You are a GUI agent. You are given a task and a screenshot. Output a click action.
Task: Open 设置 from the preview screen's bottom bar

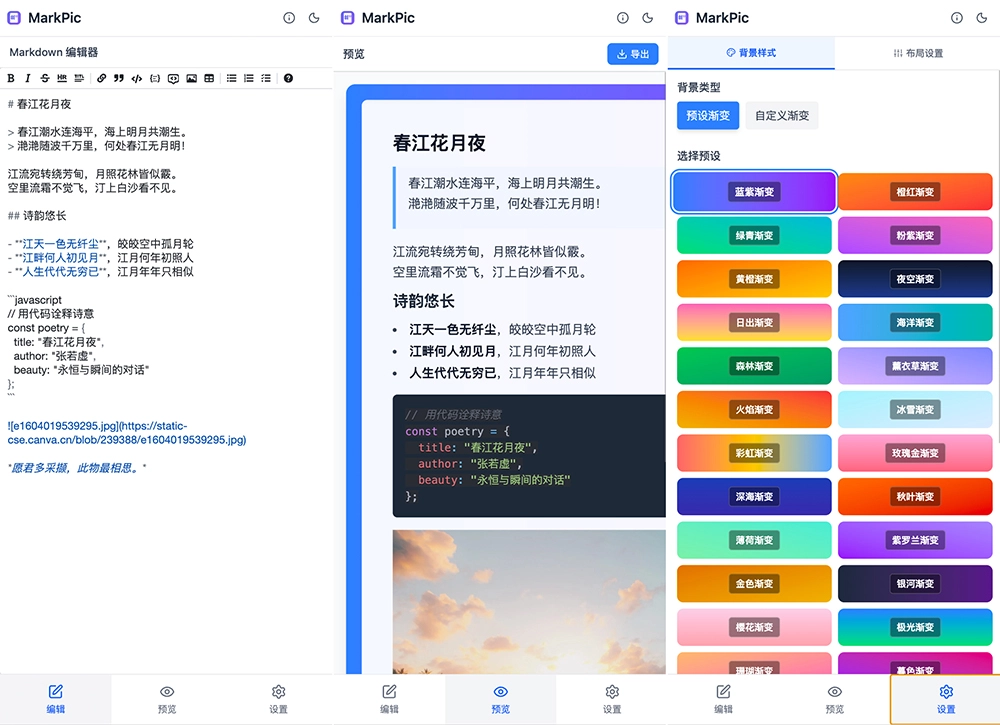click(x=612, y=699)
